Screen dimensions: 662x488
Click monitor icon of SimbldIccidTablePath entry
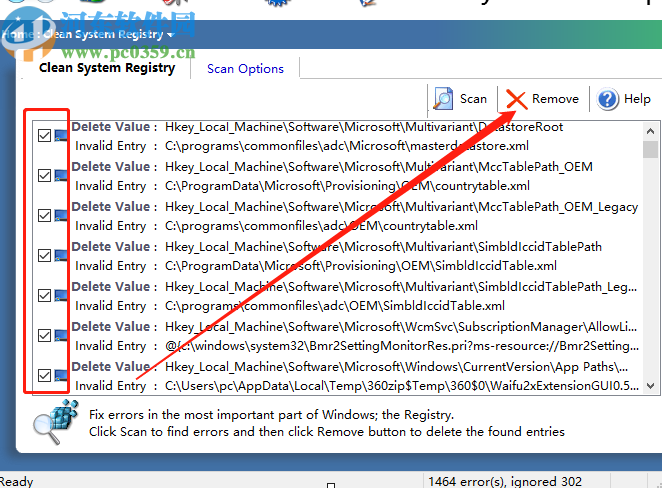61,256
